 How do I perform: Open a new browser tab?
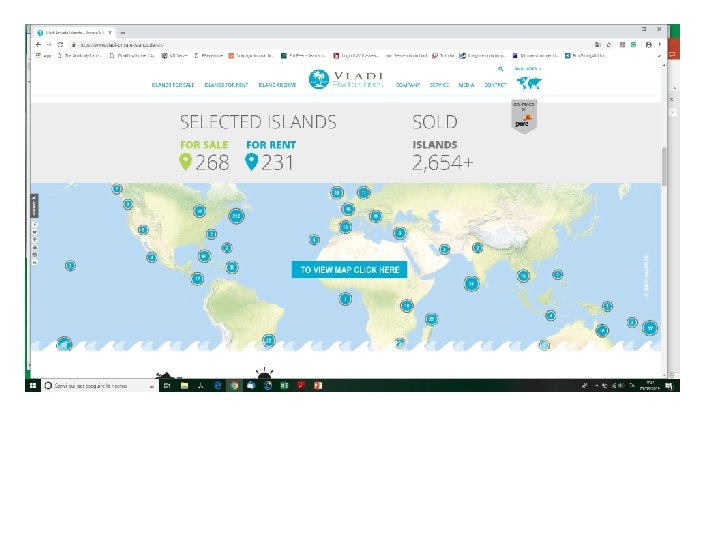click(x=123, y=33)
